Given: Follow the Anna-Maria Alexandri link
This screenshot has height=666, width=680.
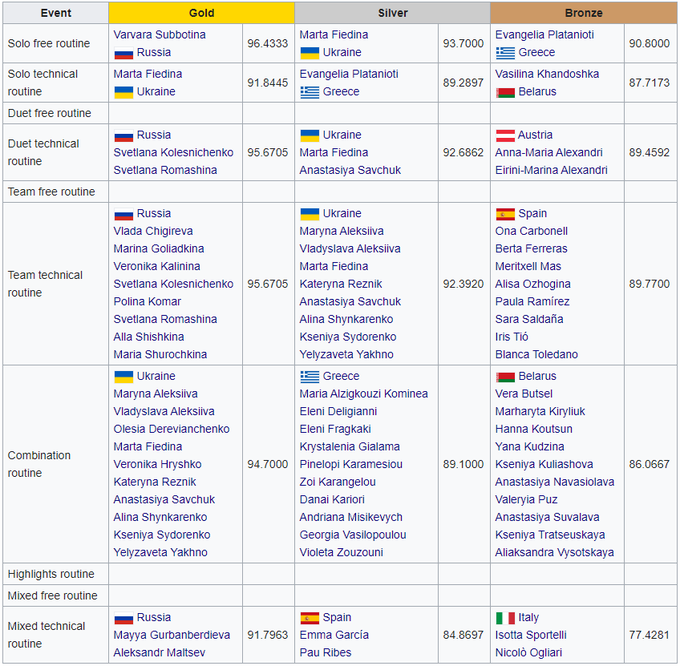Looking at the screenshot, I should [548, 153].
